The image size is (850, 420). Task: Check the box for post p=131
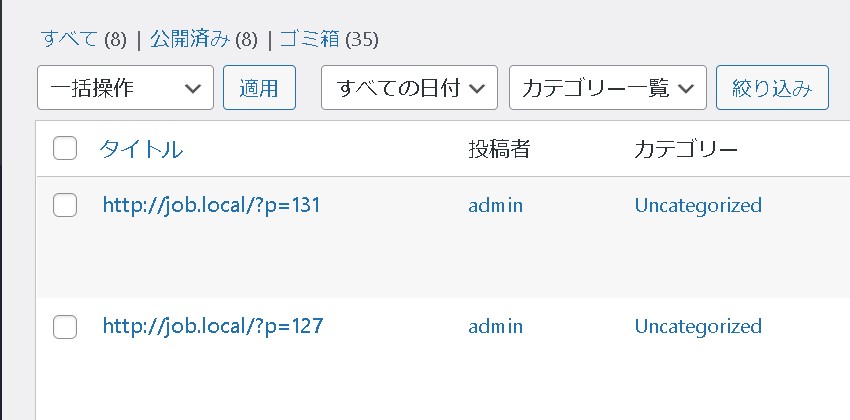pyautogui.click(x=65, y=205)
